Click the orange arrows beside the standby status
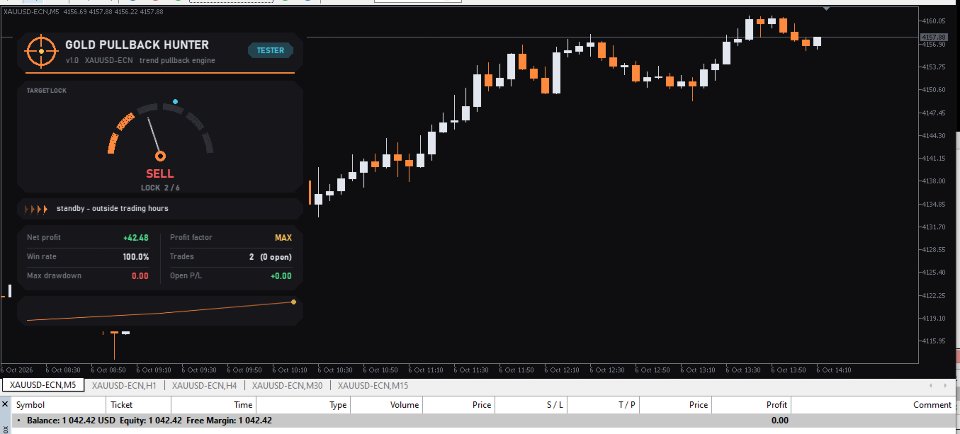This screenshot has width=960, height=434. click(36, 209)
